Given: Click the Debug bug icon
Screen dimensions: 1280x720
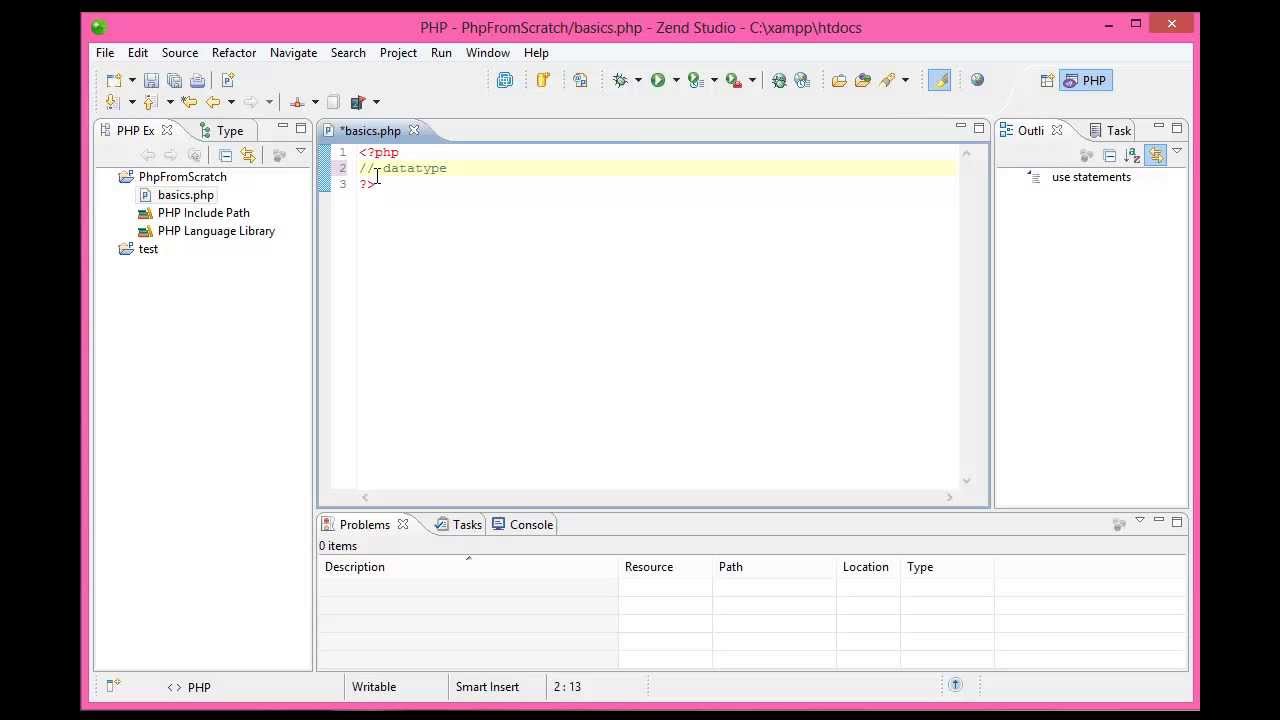Looking at the screenshot, I should tap(620, 81).
